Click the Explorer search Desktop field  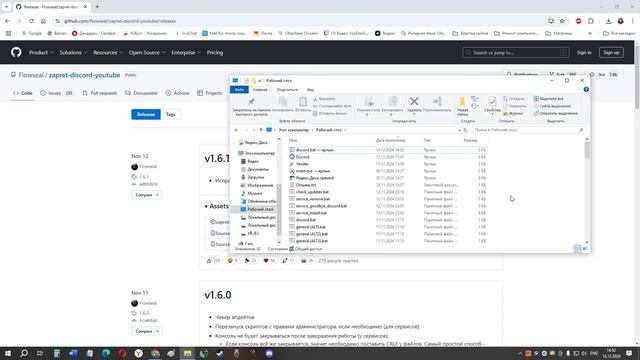click(x=529, y=130)
